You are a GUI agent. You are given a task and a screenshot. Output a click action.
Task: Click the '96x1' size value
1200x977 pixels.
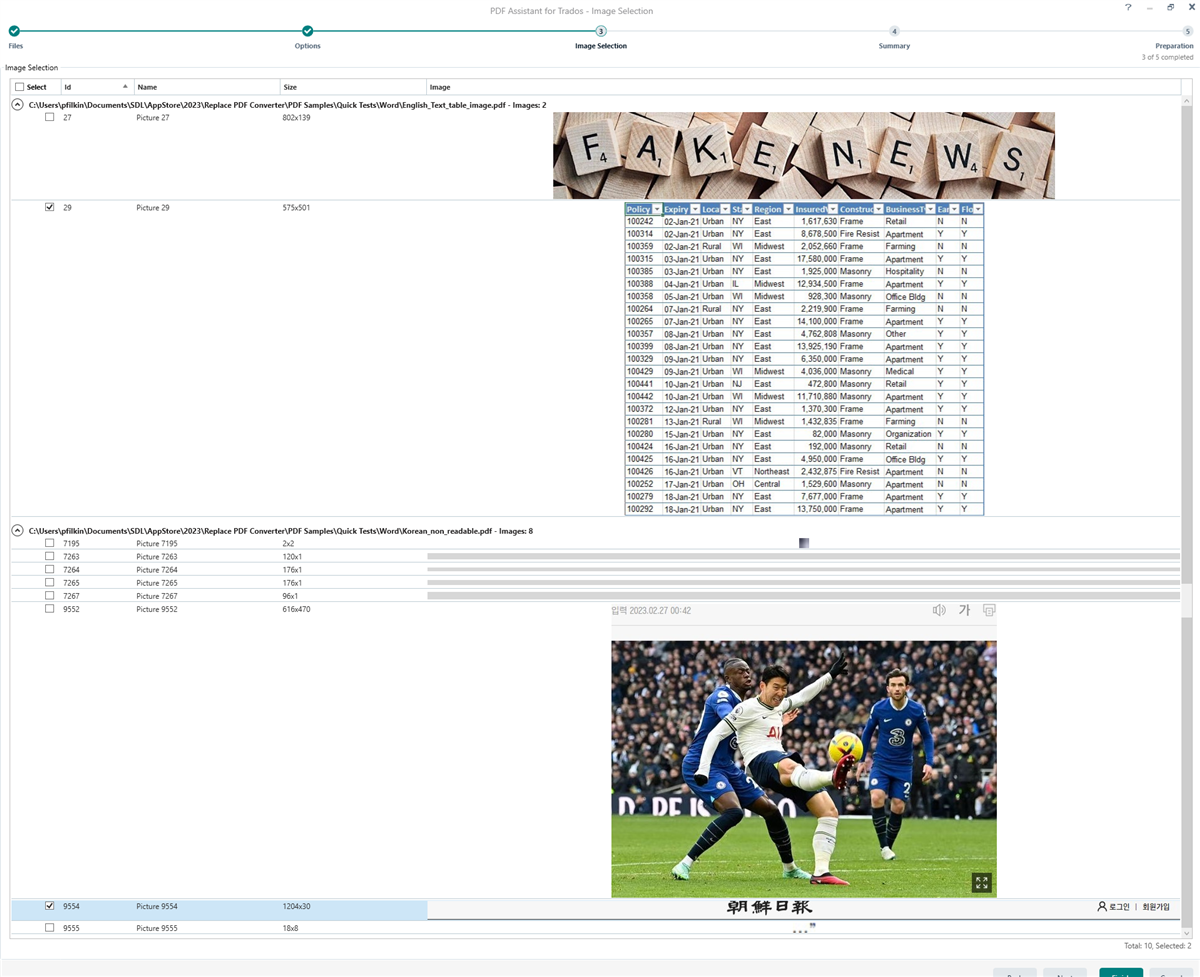[290, 596]
